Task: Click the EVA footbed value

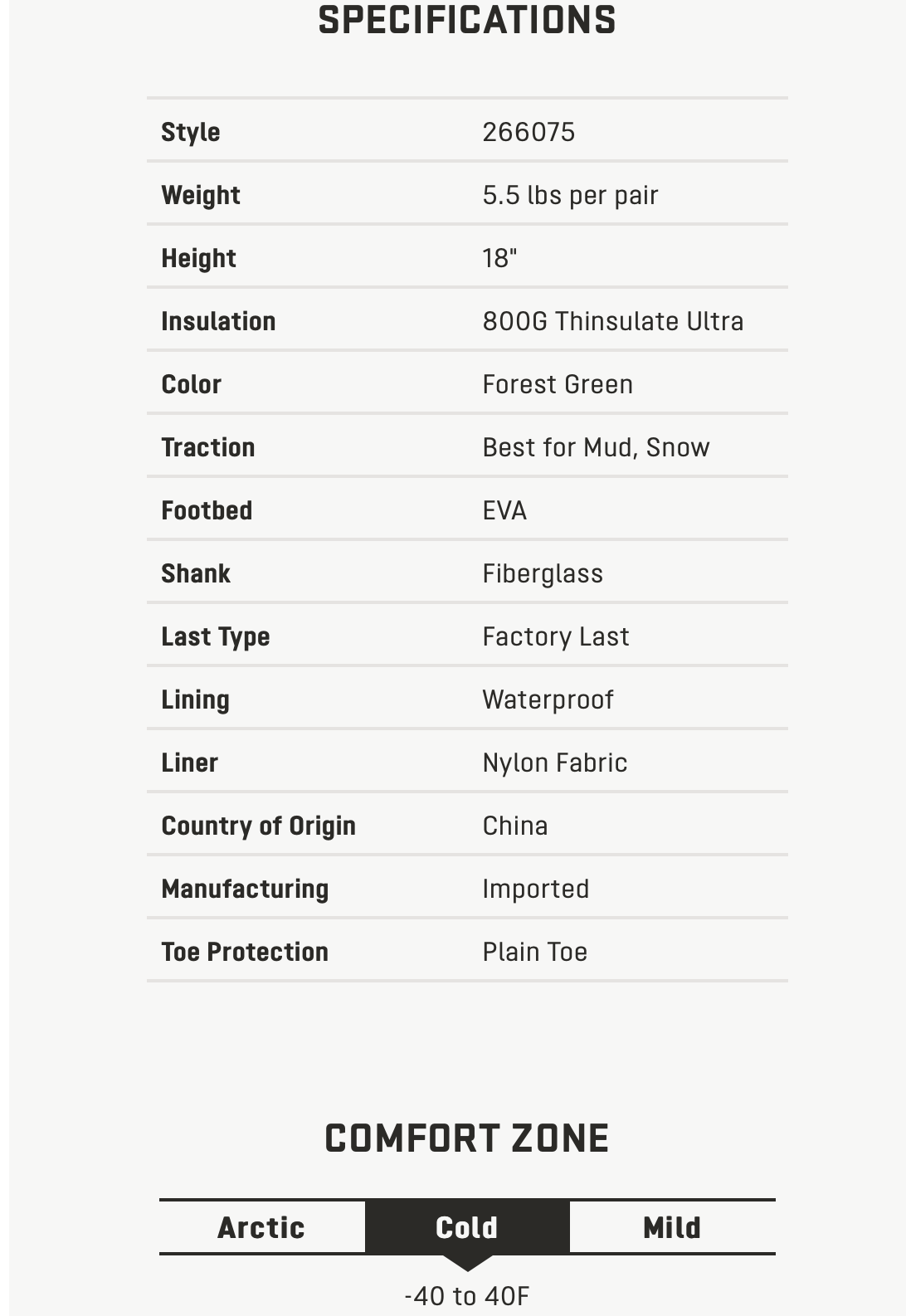Action: pyautogui.click(x=504, y=510)
